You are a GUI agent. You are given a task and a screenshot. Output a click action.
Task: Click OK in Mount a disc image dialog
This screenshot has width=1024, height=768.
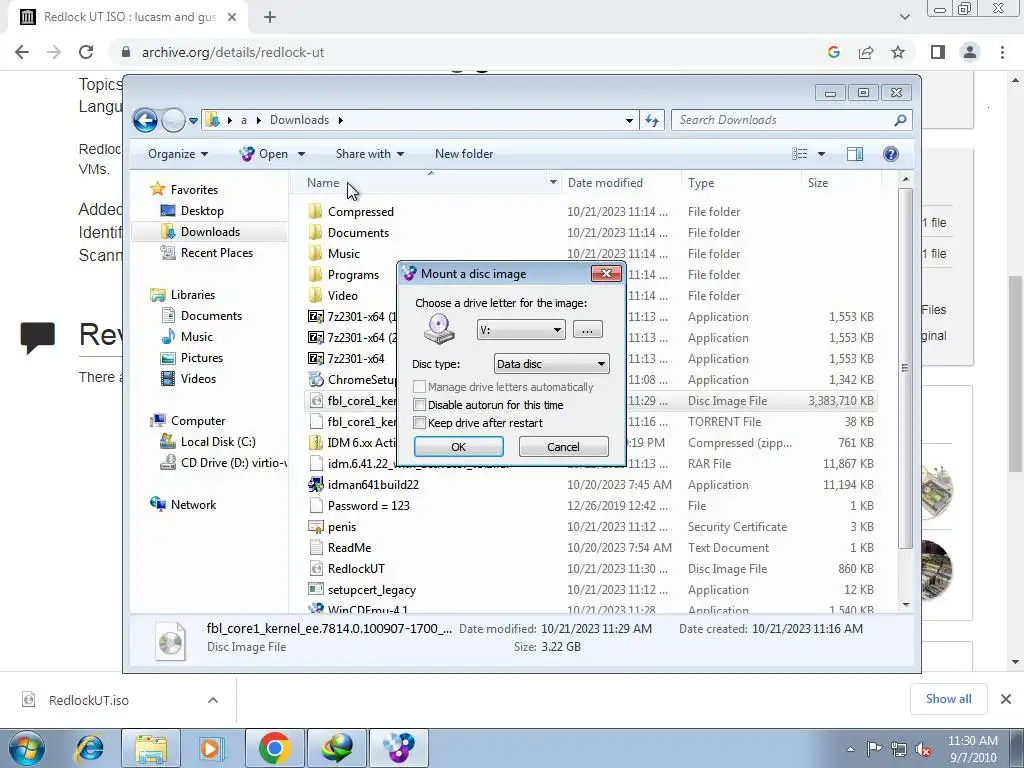(x=458, y=447)
